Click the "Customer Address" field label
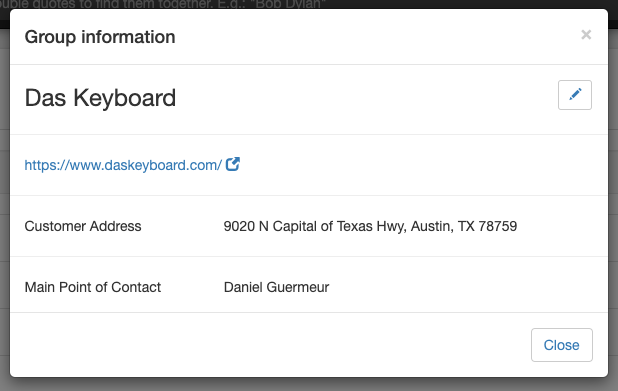 click(83, 226)
